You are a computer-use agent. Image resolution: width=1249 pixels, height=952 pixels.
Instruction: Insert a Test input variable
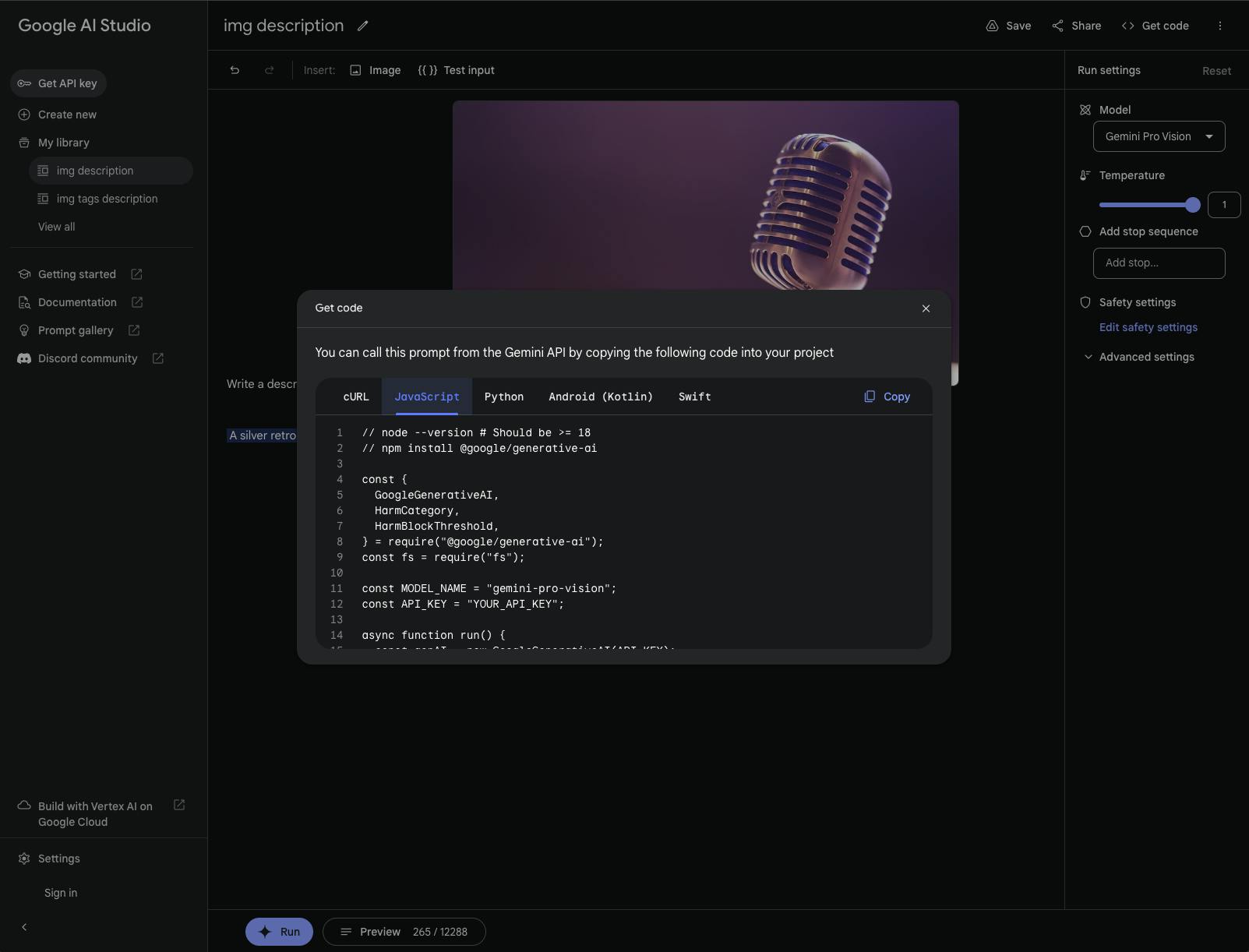coord(456,70)
